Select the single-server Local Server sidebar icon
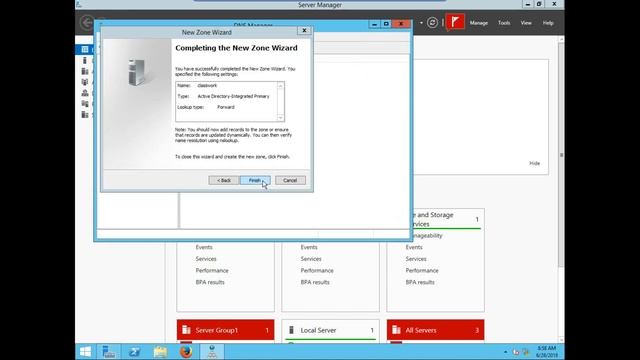Viewport: 640px width, 360px height. [x=84, y=60]
